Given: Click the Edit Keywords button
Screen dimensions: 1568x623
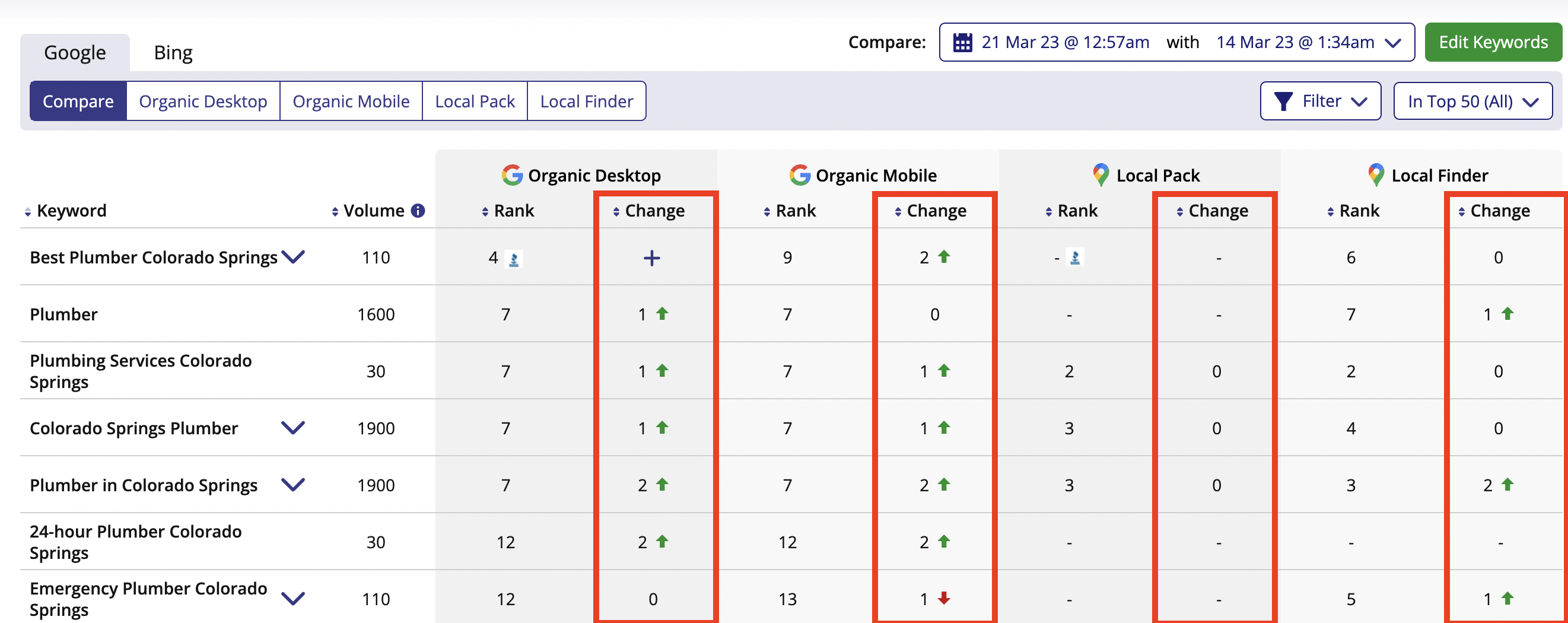Looking at the screenshot, I should pos(1493,42).
